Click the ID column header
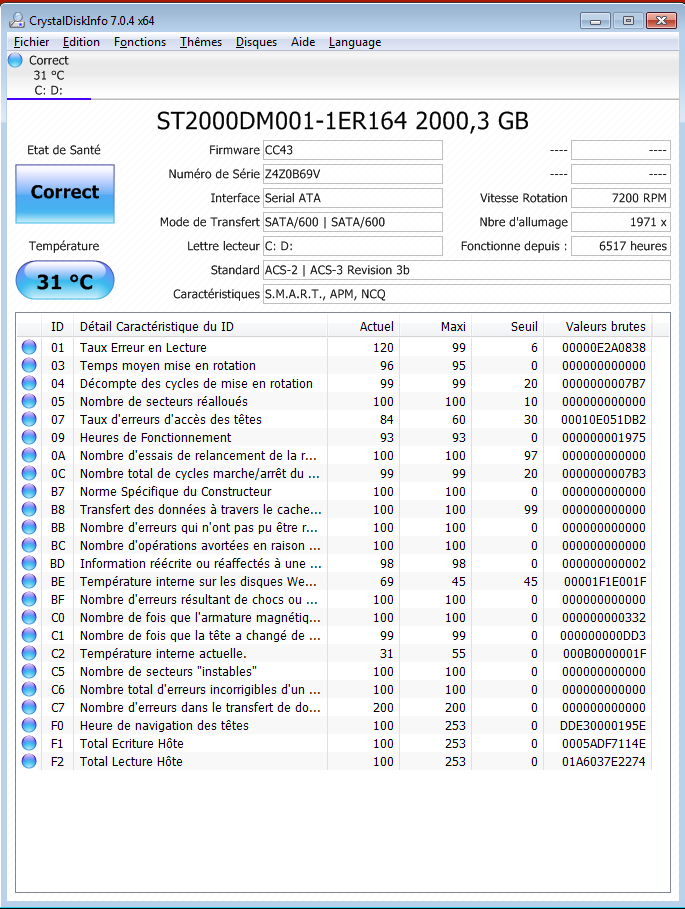Screen dimensions: 685x909 click(x=57, y=326)
